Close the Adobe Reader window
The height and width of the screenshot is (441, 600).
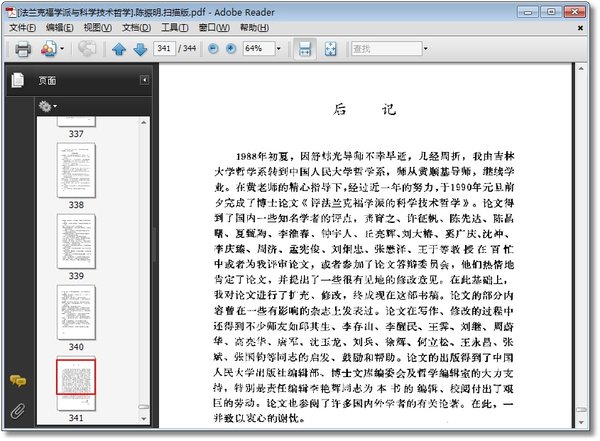pos(574,12)
